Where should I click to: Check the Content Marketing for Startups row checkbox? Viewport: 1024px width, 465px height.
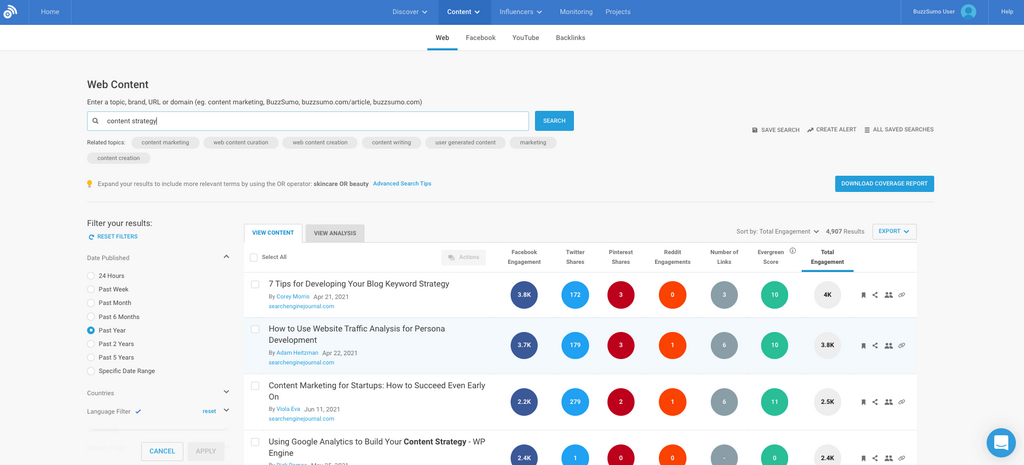pos(255,386)
